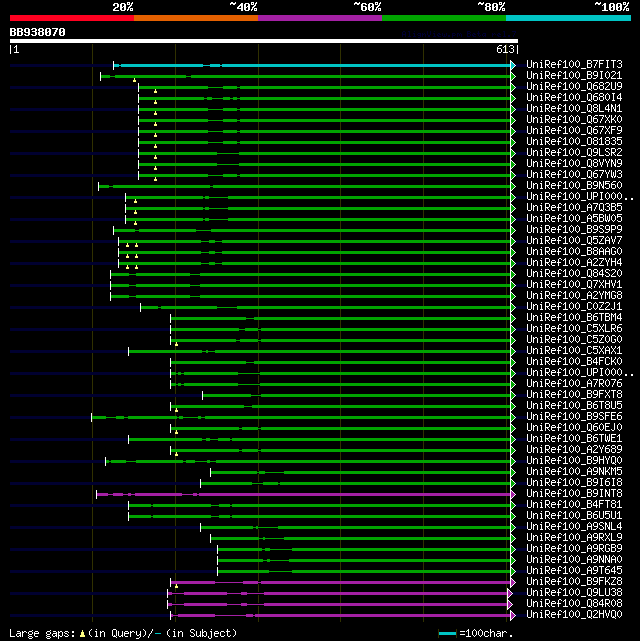Screen dimensions: 640x641
Task: Click UniRef100_A9NKM5 subject name
Action: click(574, 472)
